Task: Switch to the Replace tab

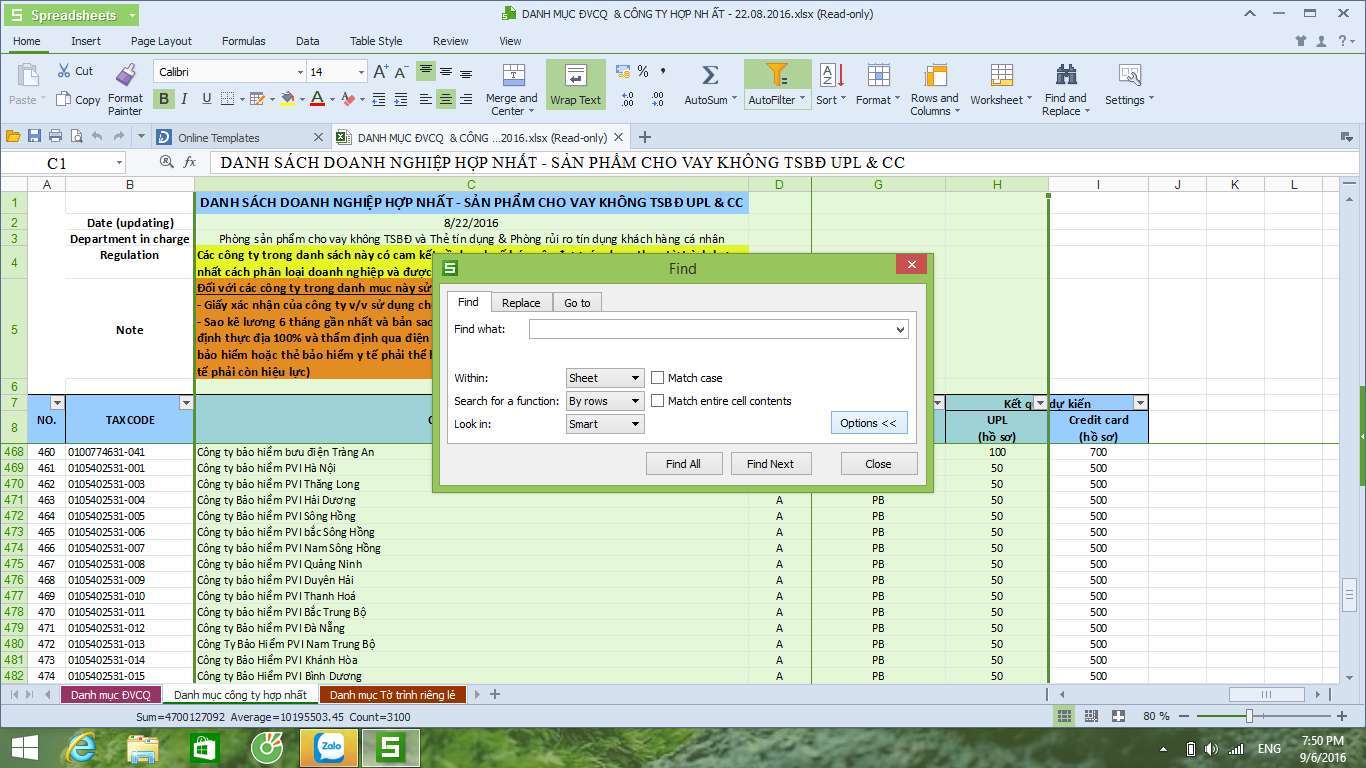Action: 520,303
